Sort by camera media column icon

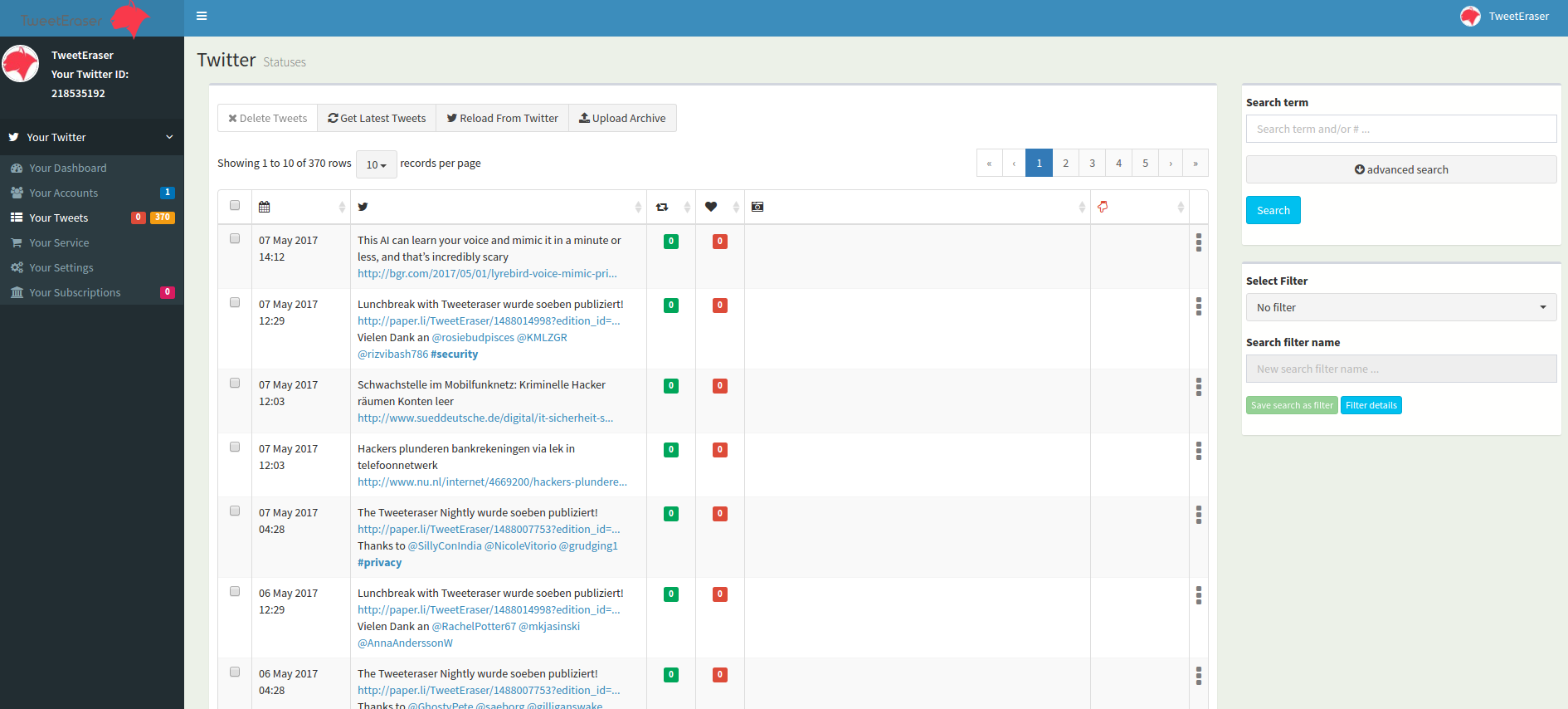tap(757, 207)
